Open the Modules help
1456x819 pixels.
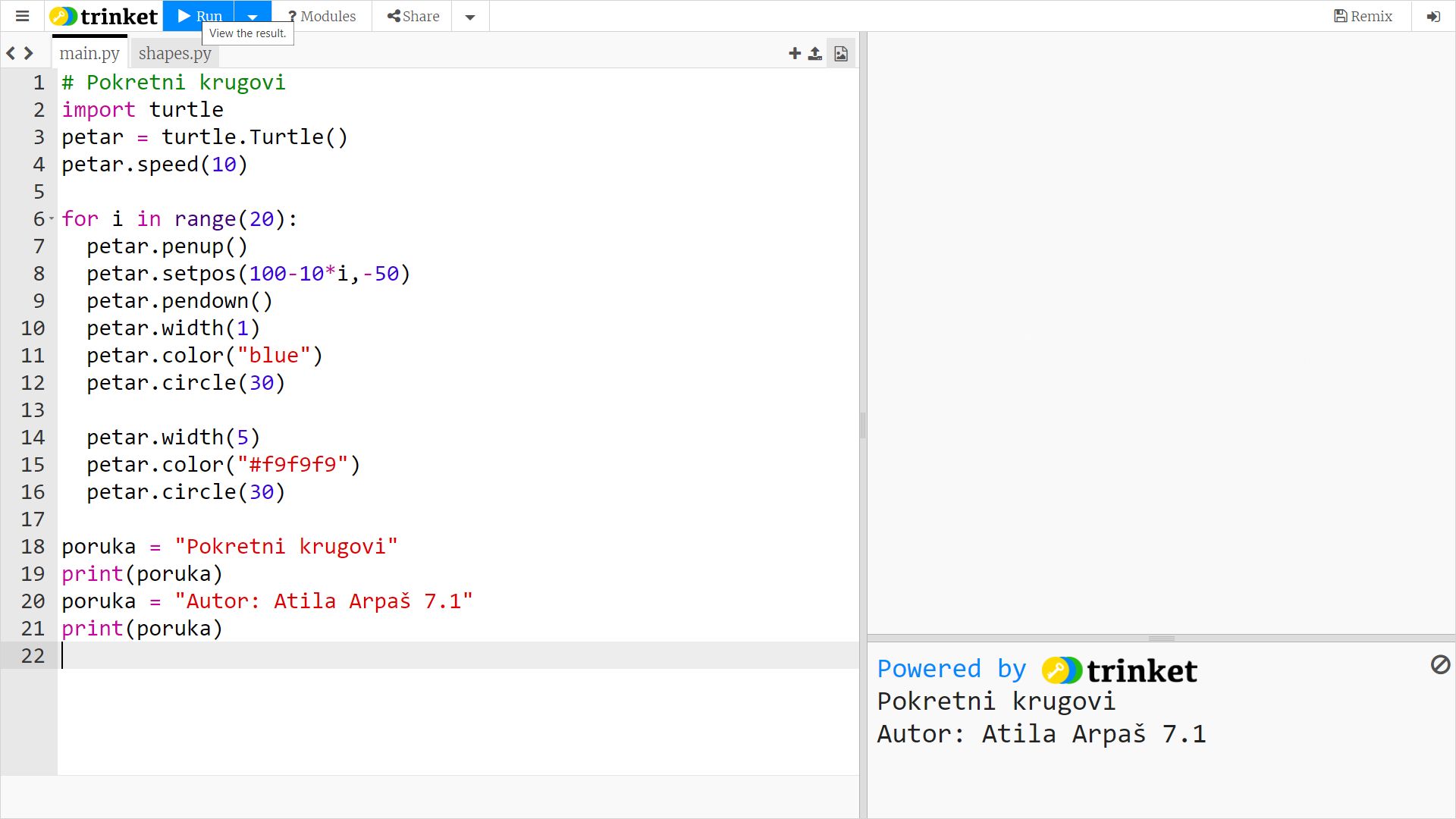tap(322, 16)
